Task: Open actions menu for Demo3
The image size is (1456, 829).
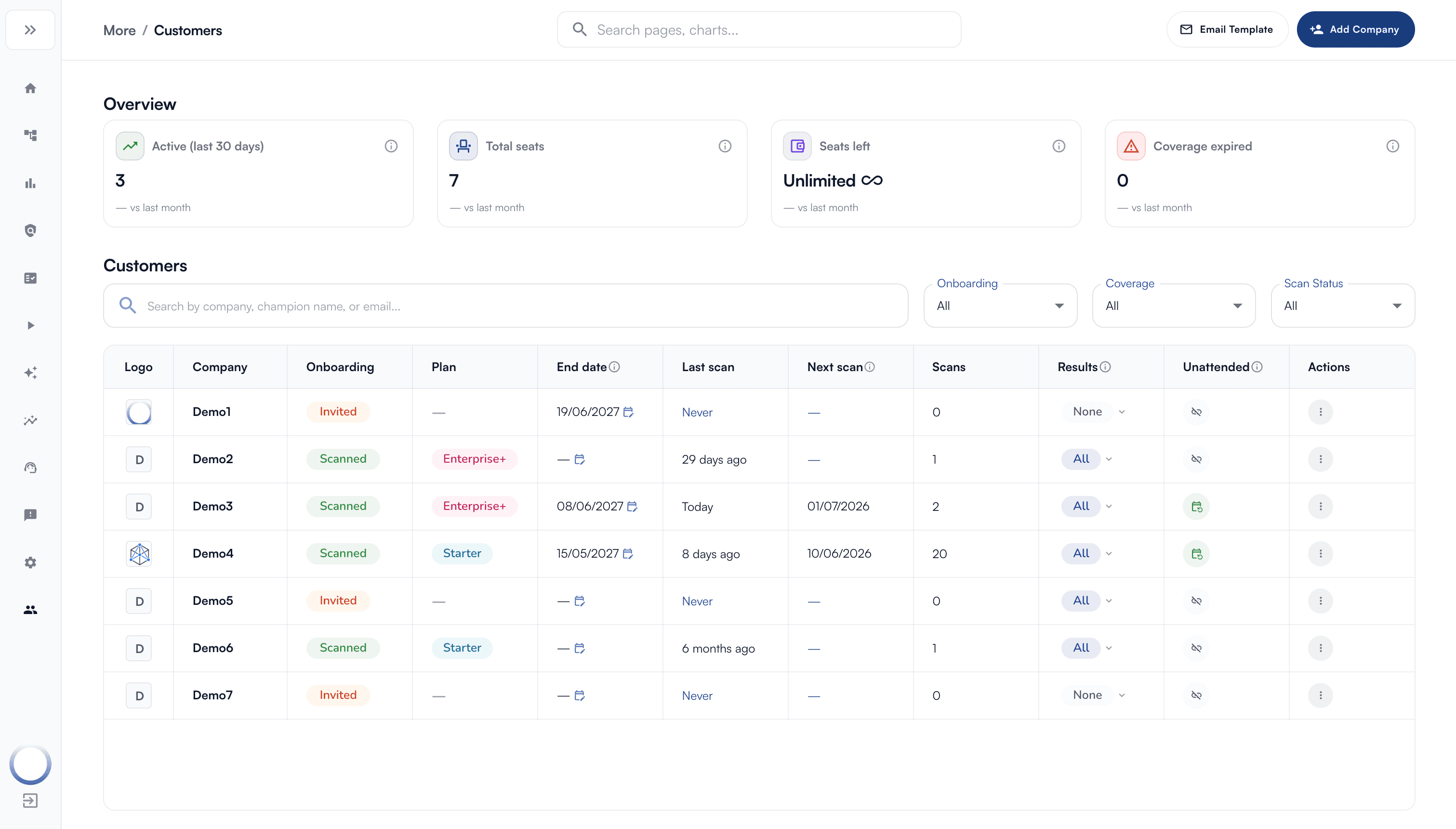Action: coord(1321,506)
